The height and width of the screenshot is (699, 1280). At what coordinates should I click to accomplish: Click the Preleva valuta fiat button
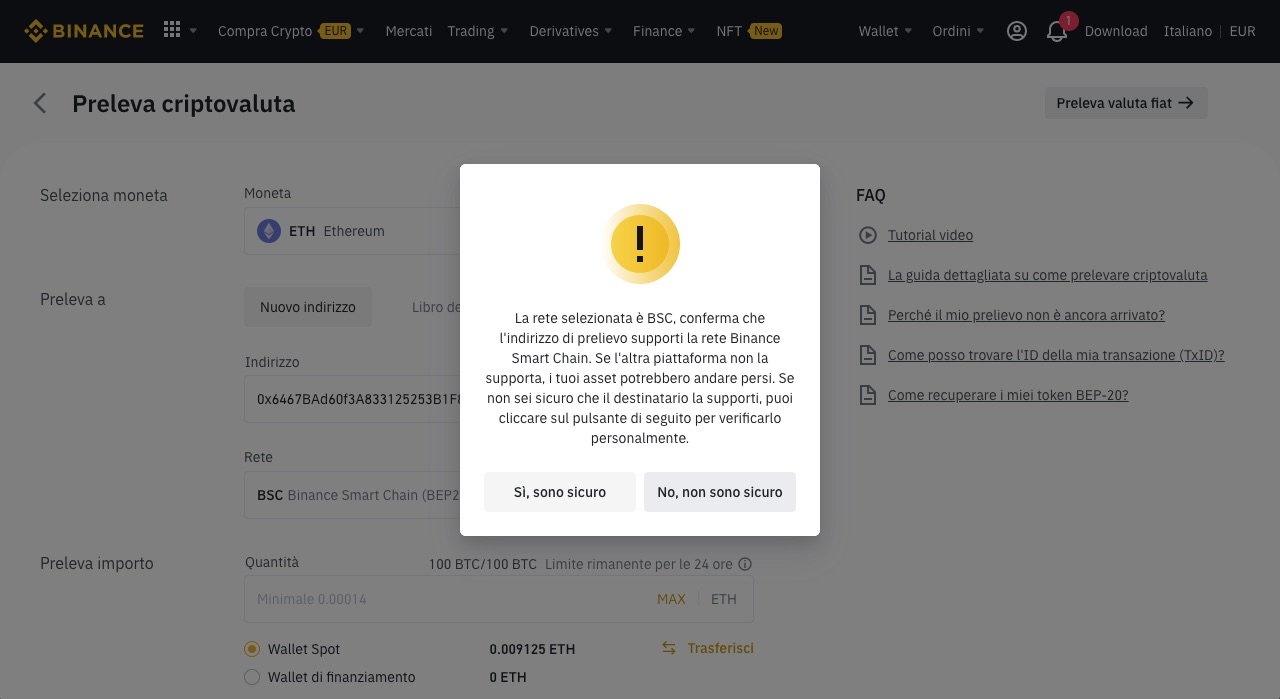pyautogui.click(x=1126, y=103)
